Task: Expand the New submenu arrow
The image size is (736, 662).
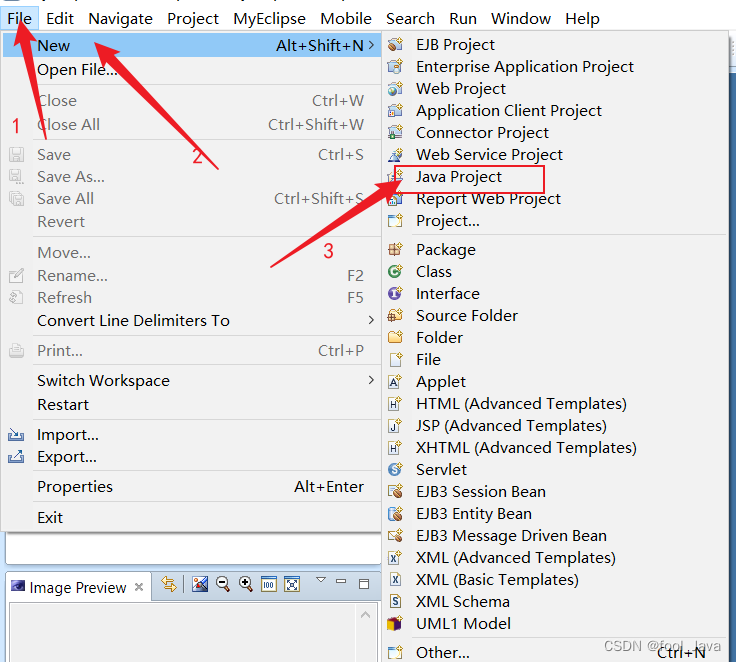Action: [371, 45]
